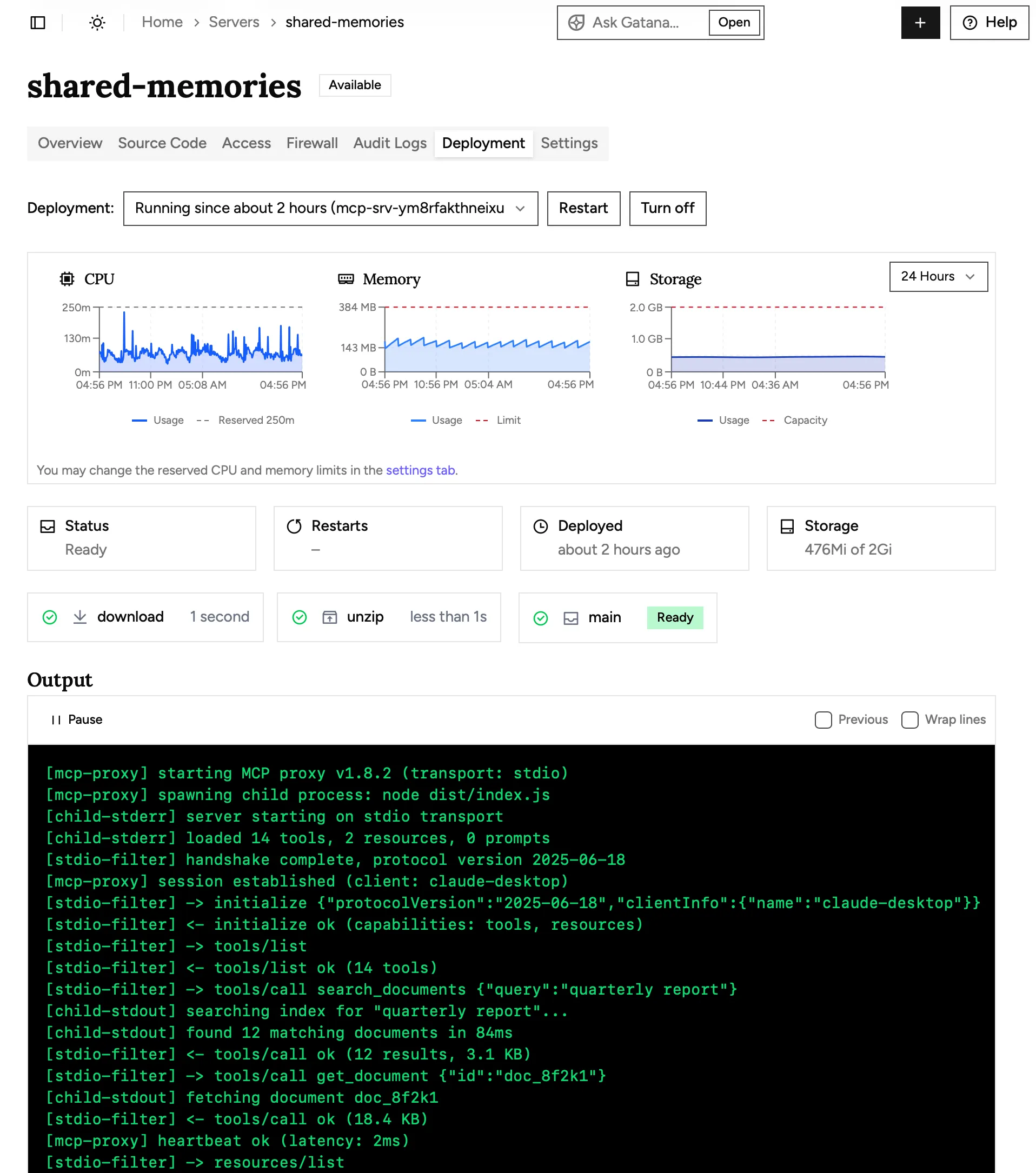The width and height of the screenshot is (1036, 1173).
Task: Open the Settings tab
Action: pyautogui.click(x=569, y=143)
